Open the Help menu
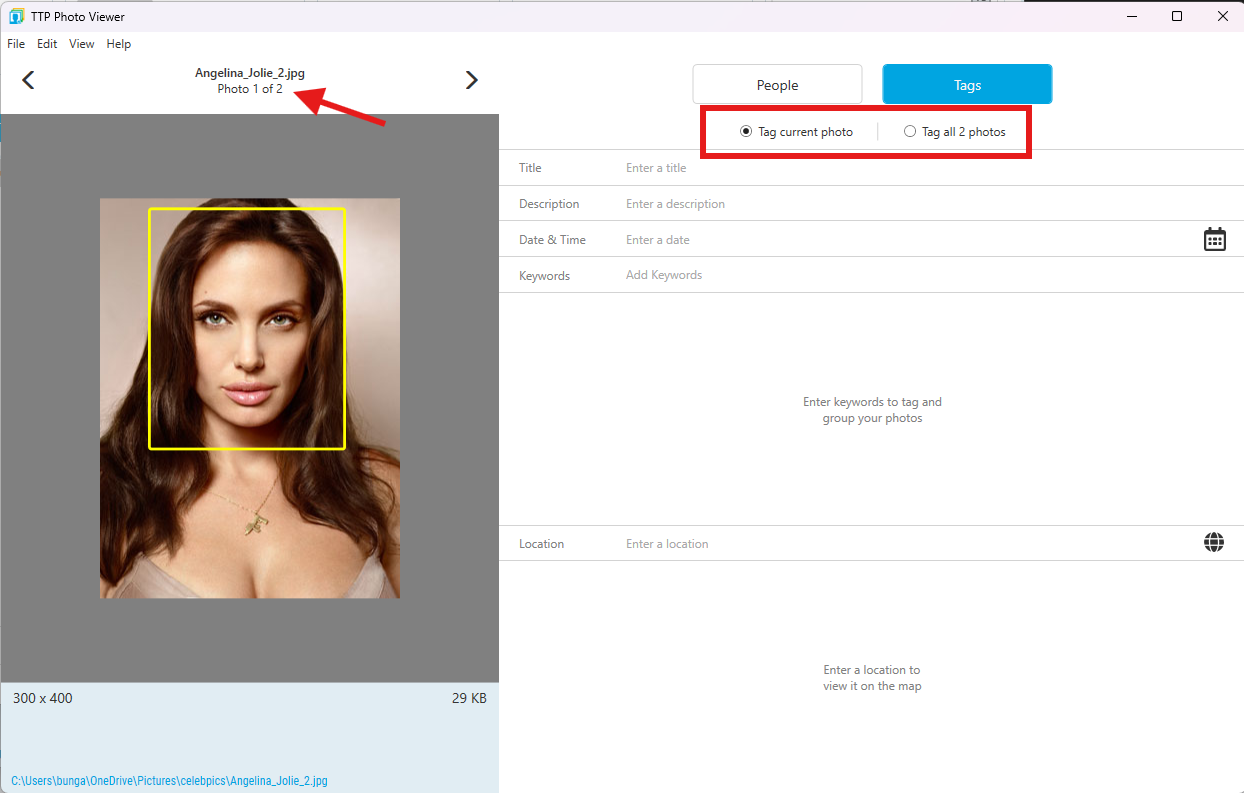The width and height of the screenshot is (1244, 793). point(119,44)
